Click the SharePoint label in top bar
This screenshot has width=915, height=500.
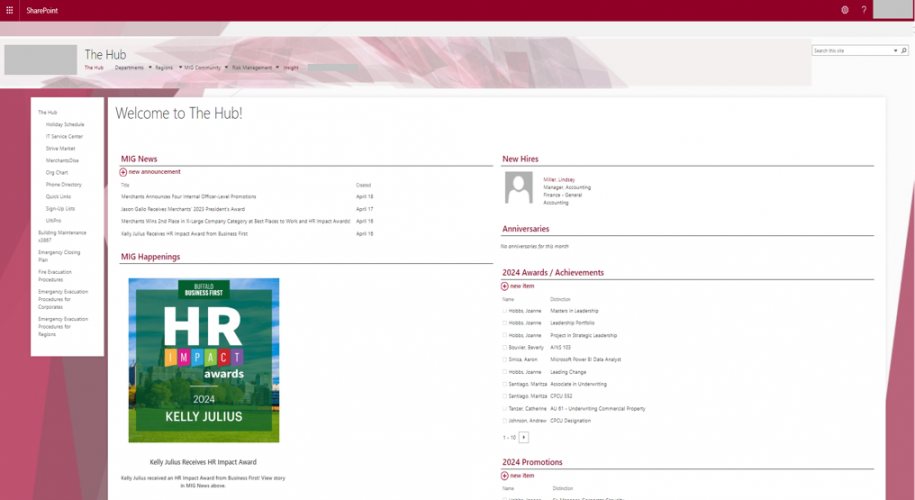42,11
